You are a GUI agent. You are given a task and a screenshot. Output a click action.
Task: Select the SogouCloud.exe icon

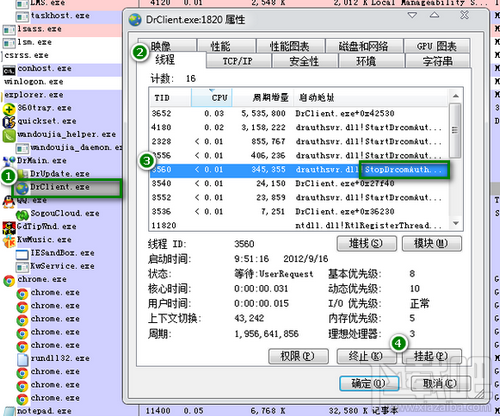tap(22, 214)
